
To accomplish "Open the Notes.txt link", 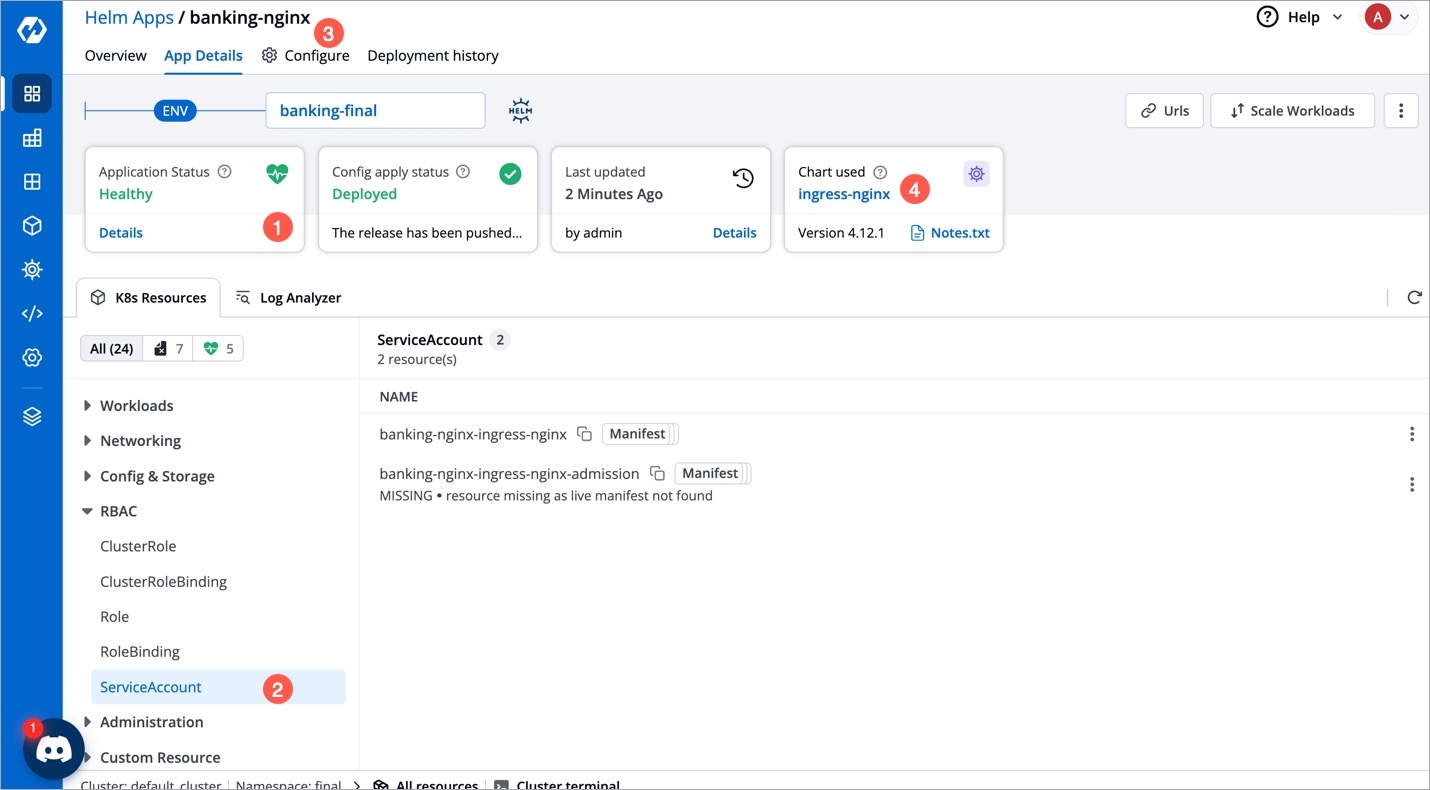I will point(950,233).
